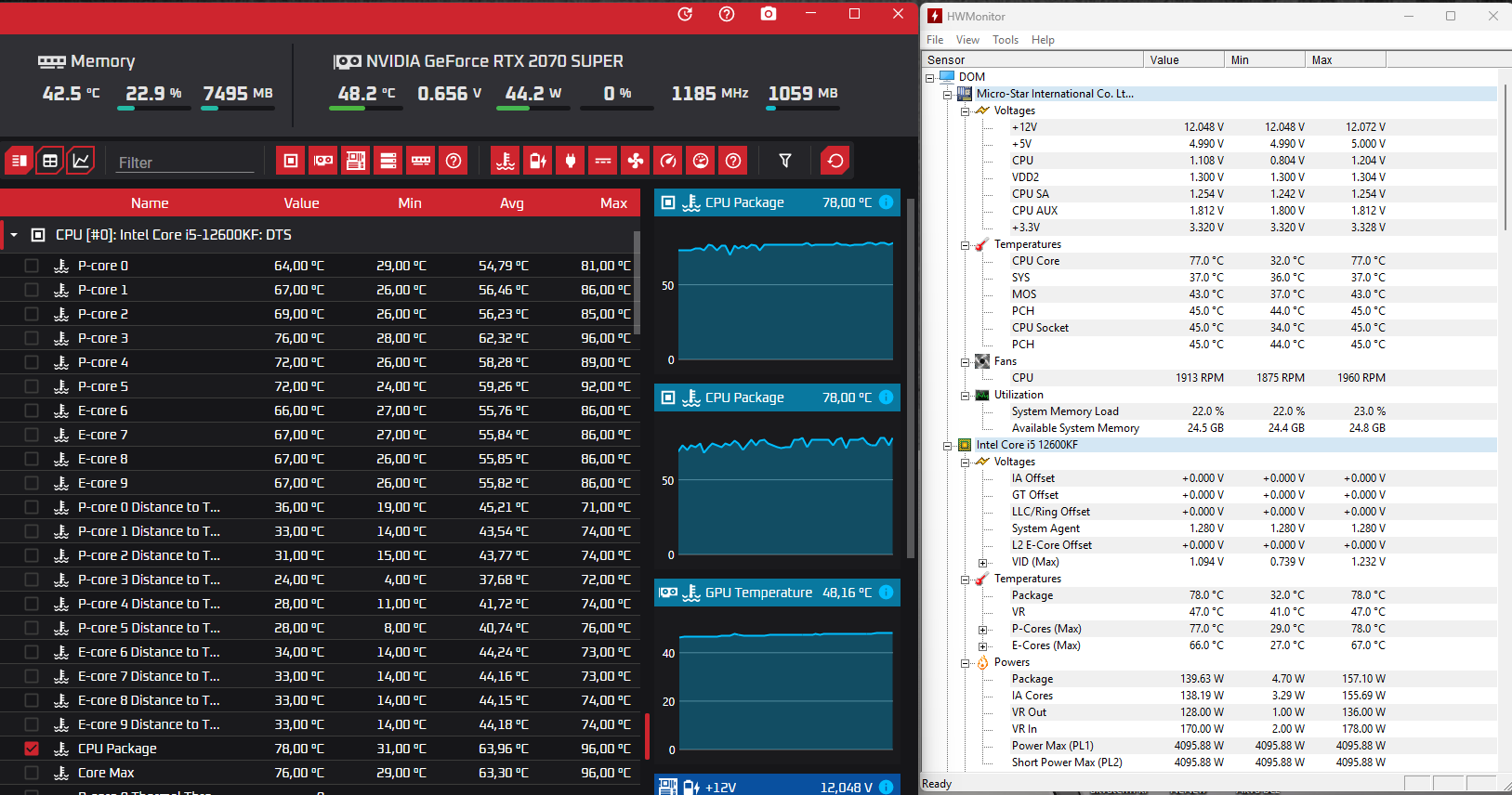This screenshot has width=1512, height=795.
Task: Check the P-core 0 checkbox
Action: coord(32,266)
